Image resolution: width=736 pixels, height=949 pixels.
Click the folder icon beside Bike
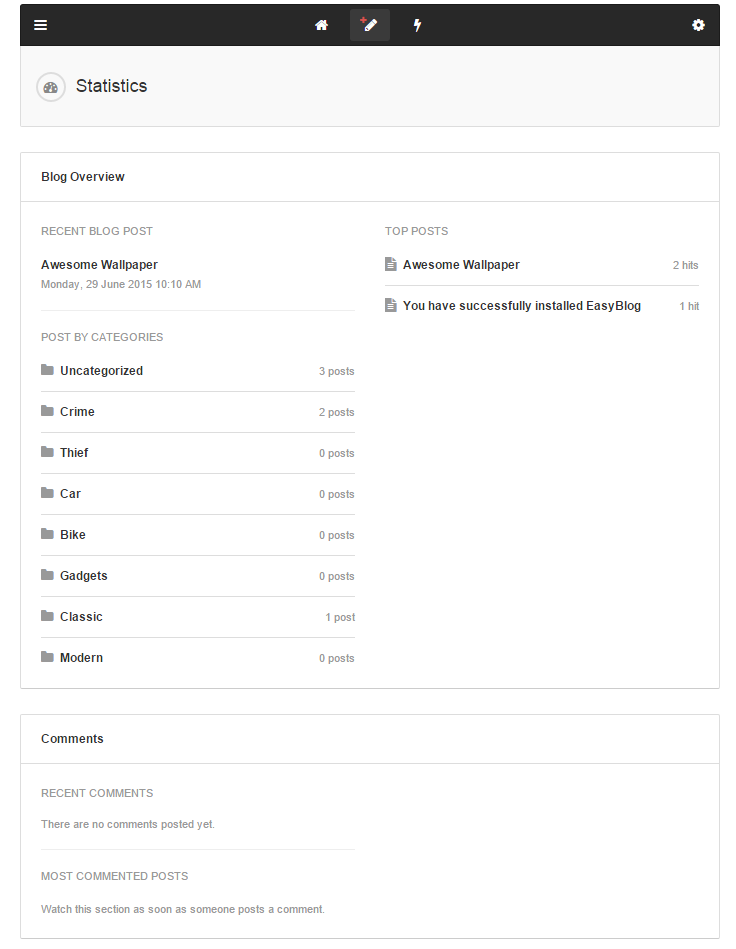(x=47, y=534)
